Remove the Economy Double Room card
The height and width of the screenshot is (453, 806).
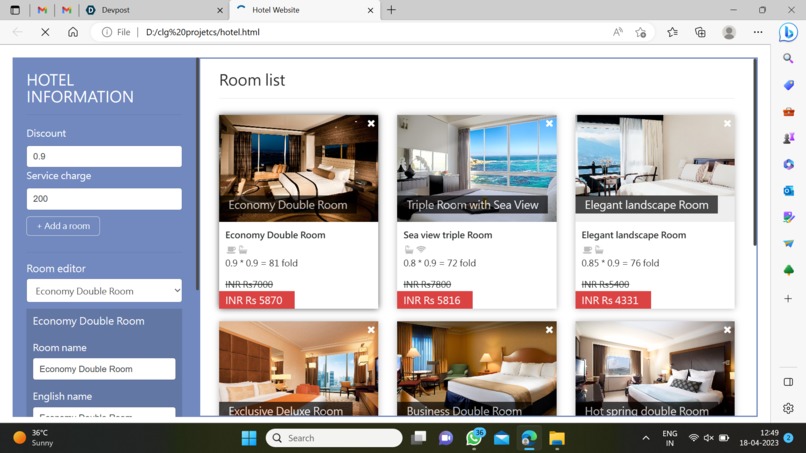tap(371, 123)
